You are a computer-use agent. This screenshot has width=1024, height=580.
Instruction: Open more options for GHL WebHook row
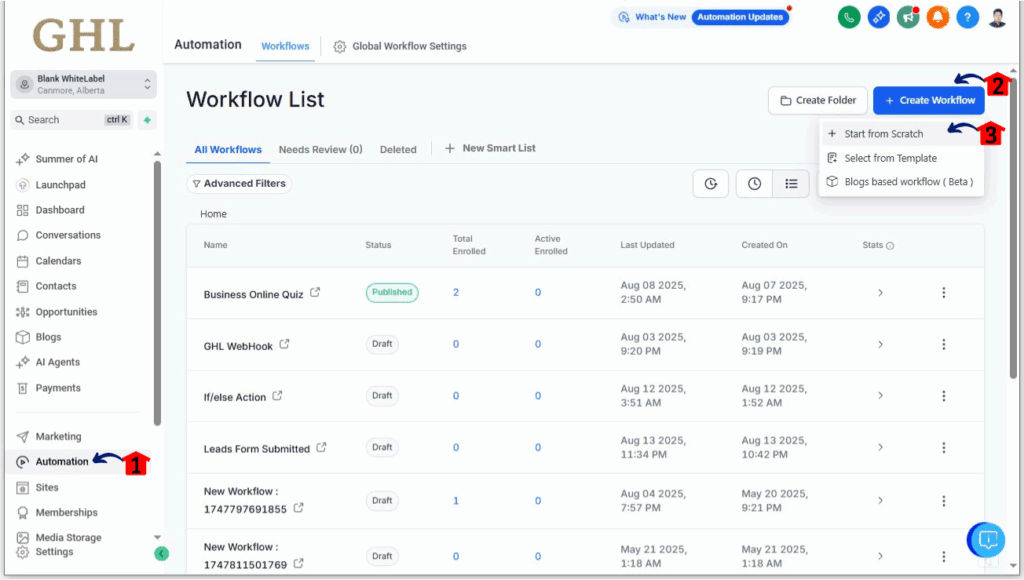tap(944, 344)
